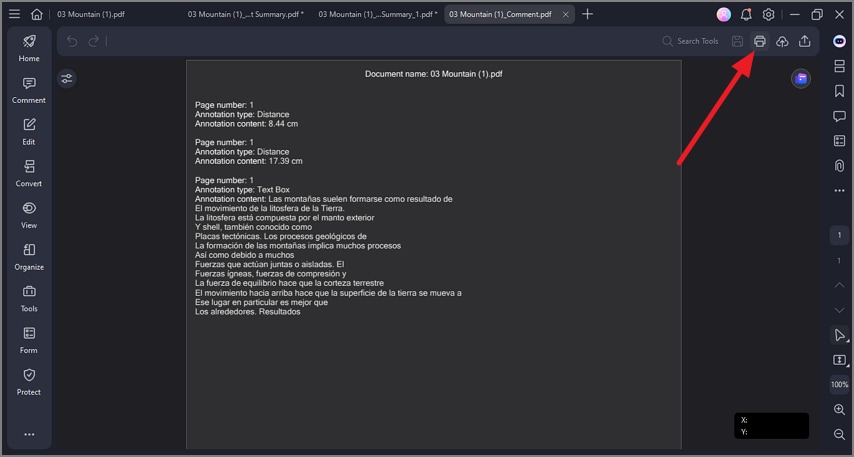Show more sidebar tools via ellipsis
The height and width of the screenshot is (457, 854).
point(29,434)
